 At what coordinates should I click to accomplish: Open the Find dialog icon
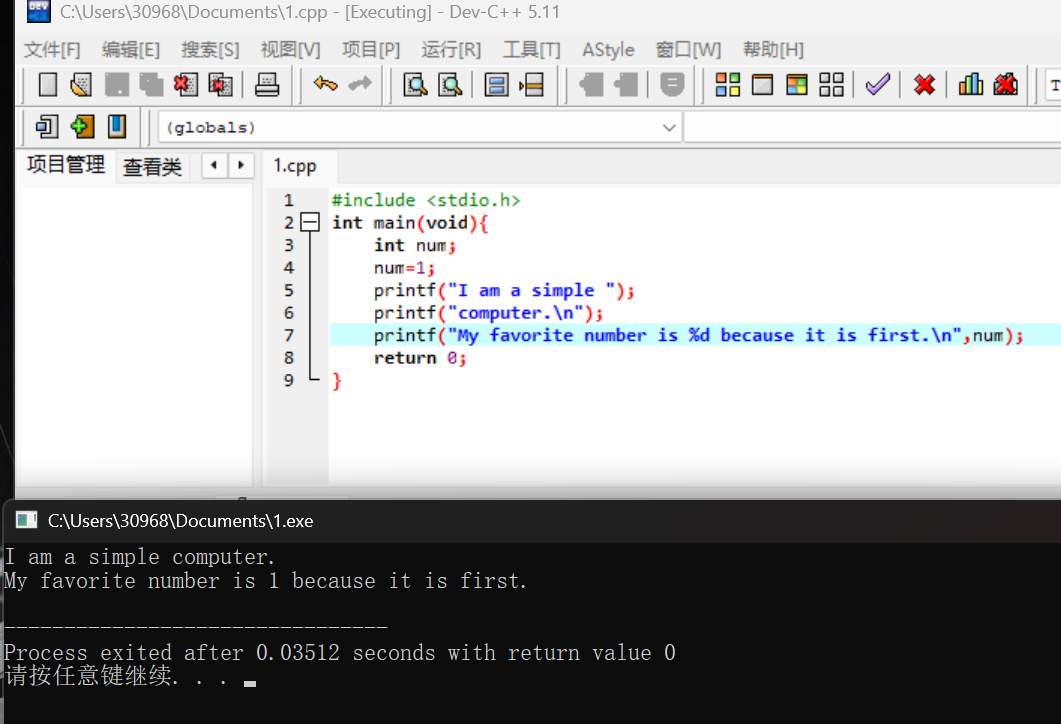[415, 85]
